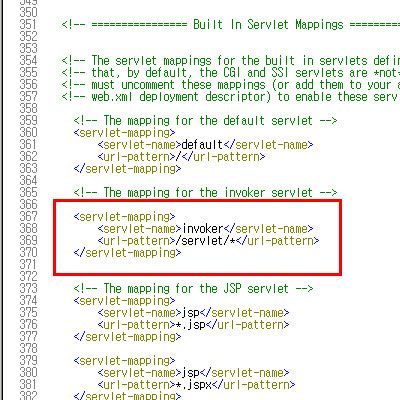
Task: Click servlet-name "jsp" on line 380
Action: 190,373
